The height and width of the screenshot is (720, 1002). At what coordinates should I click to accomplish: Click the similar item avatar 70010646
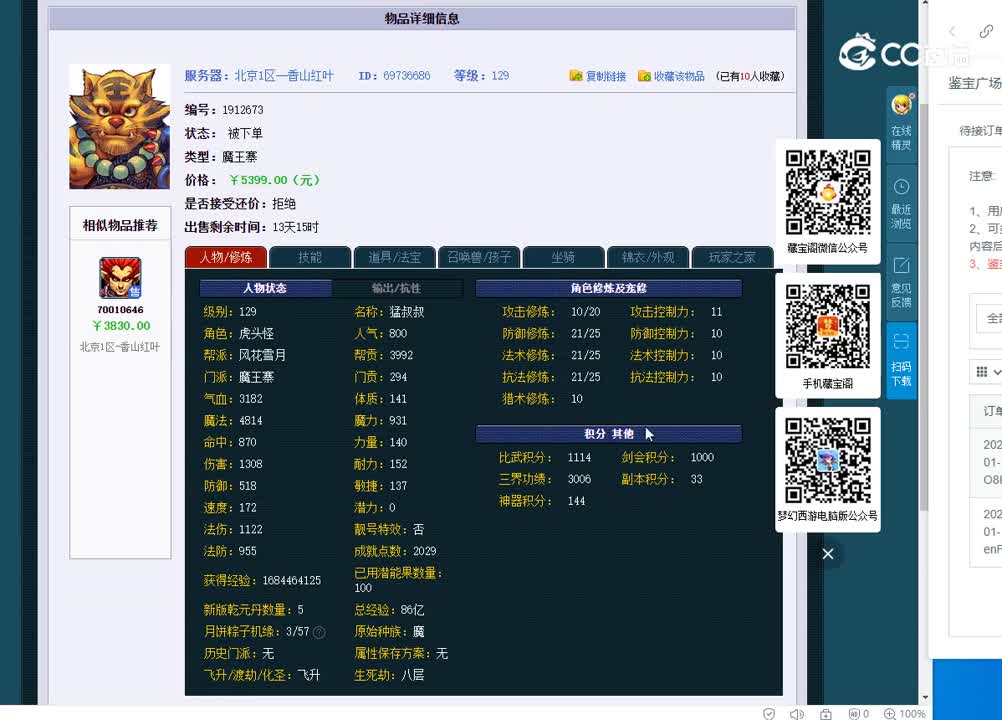(120, 278)
